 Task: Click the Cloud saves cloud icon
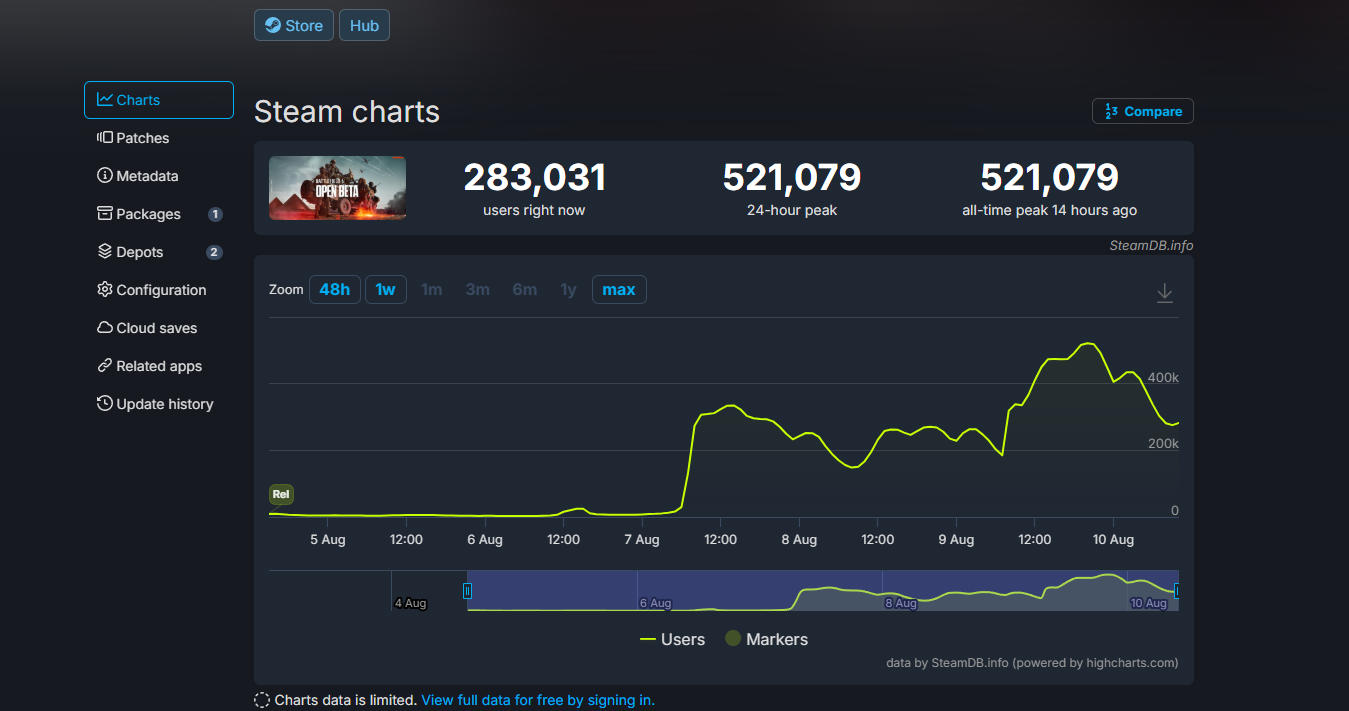pos(104,328)
